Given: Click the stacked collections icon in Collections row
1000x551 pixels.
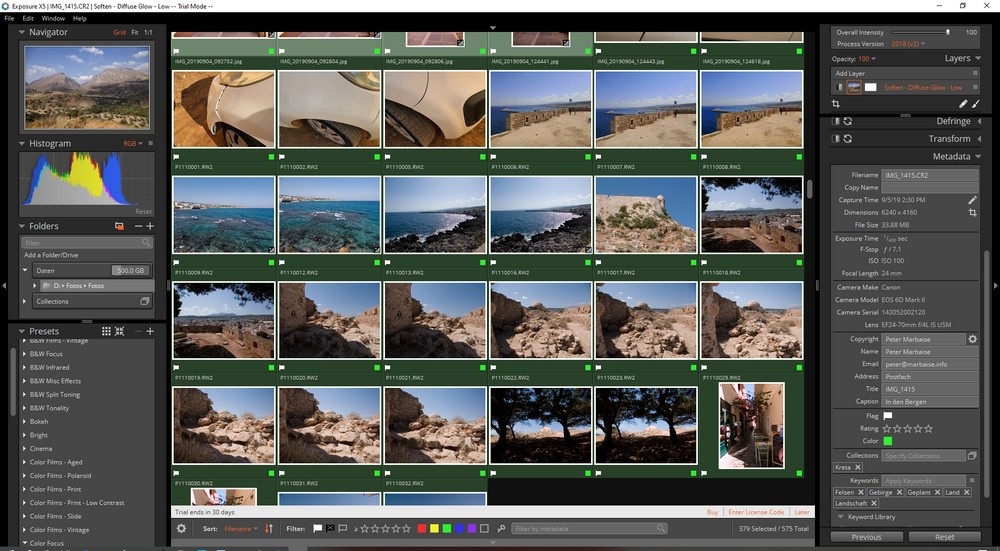Looking at the screenshot, I should coord(145,301).
